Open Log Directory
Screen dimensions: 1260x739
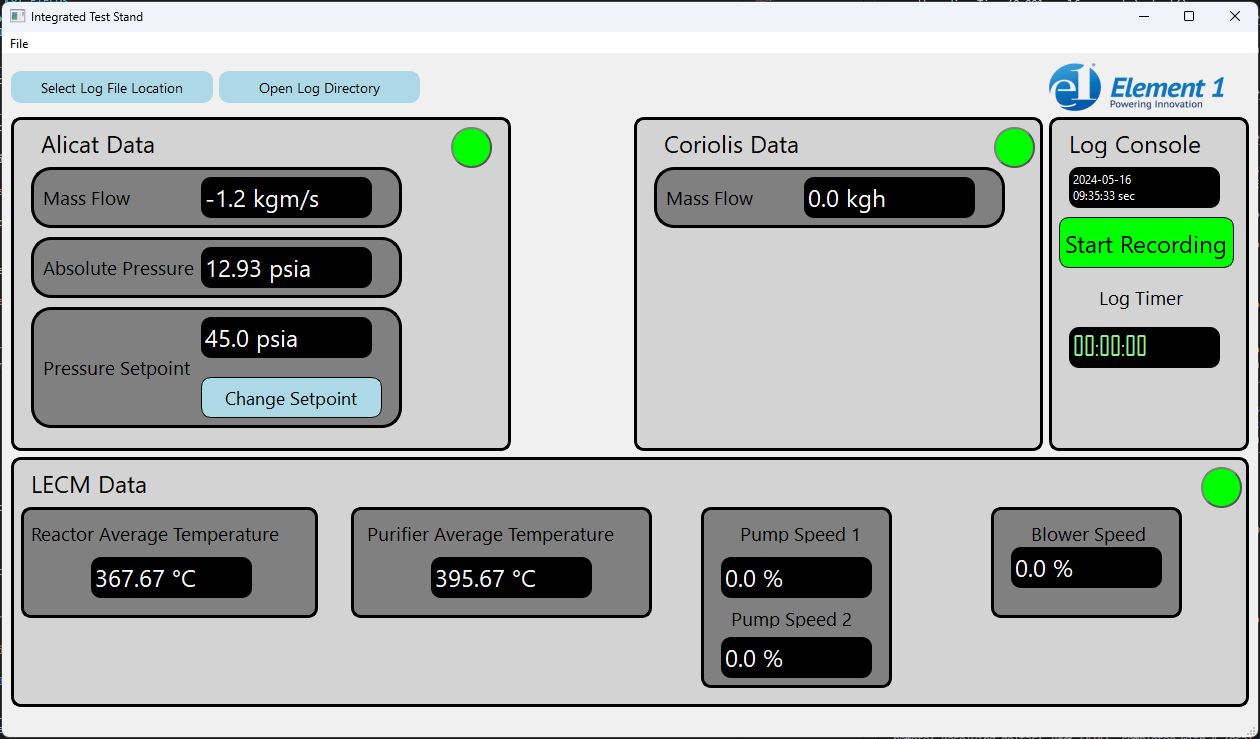[x=319, y=87]
